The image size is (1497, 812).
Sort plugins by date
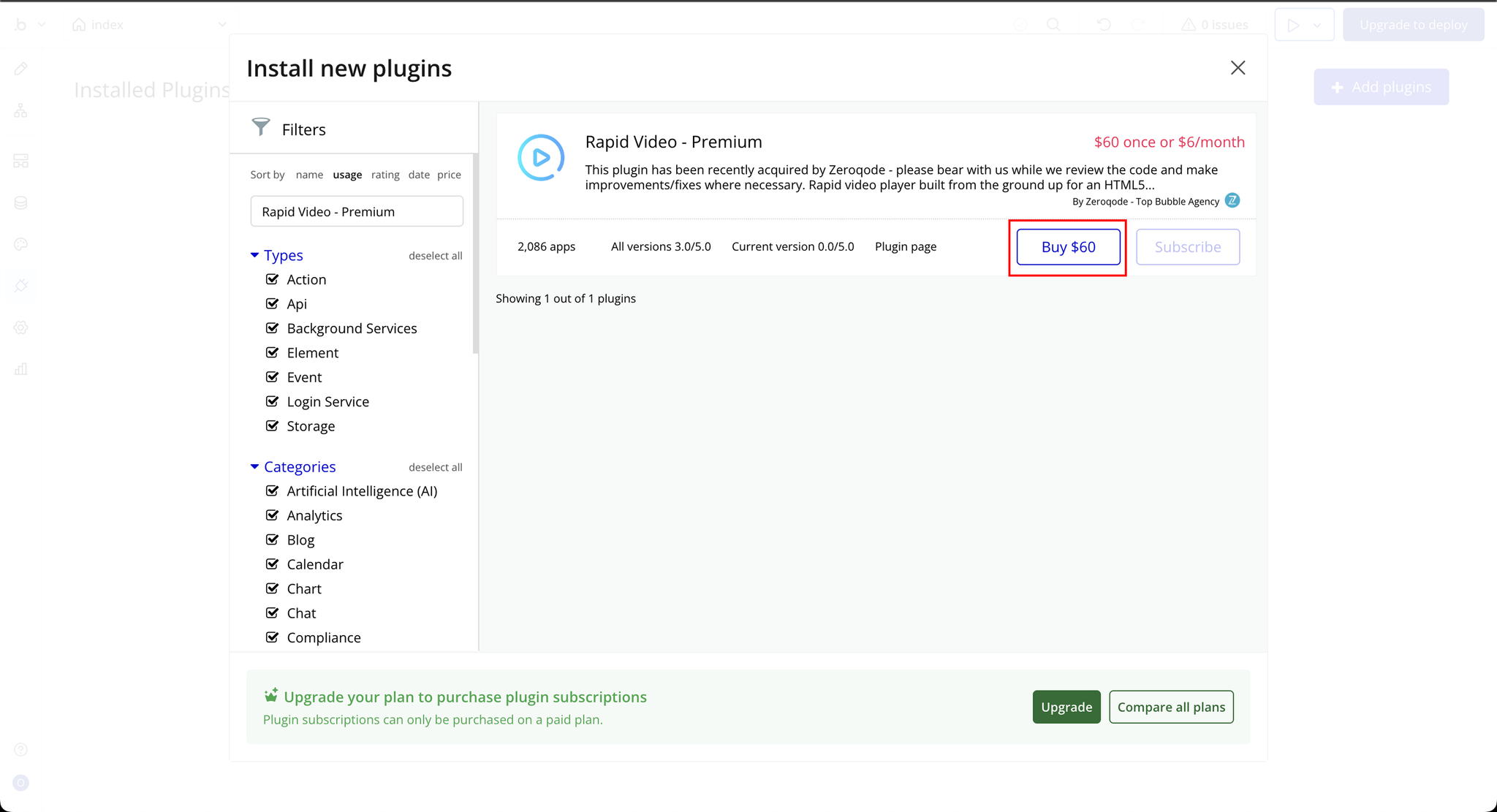pos(419,175)
